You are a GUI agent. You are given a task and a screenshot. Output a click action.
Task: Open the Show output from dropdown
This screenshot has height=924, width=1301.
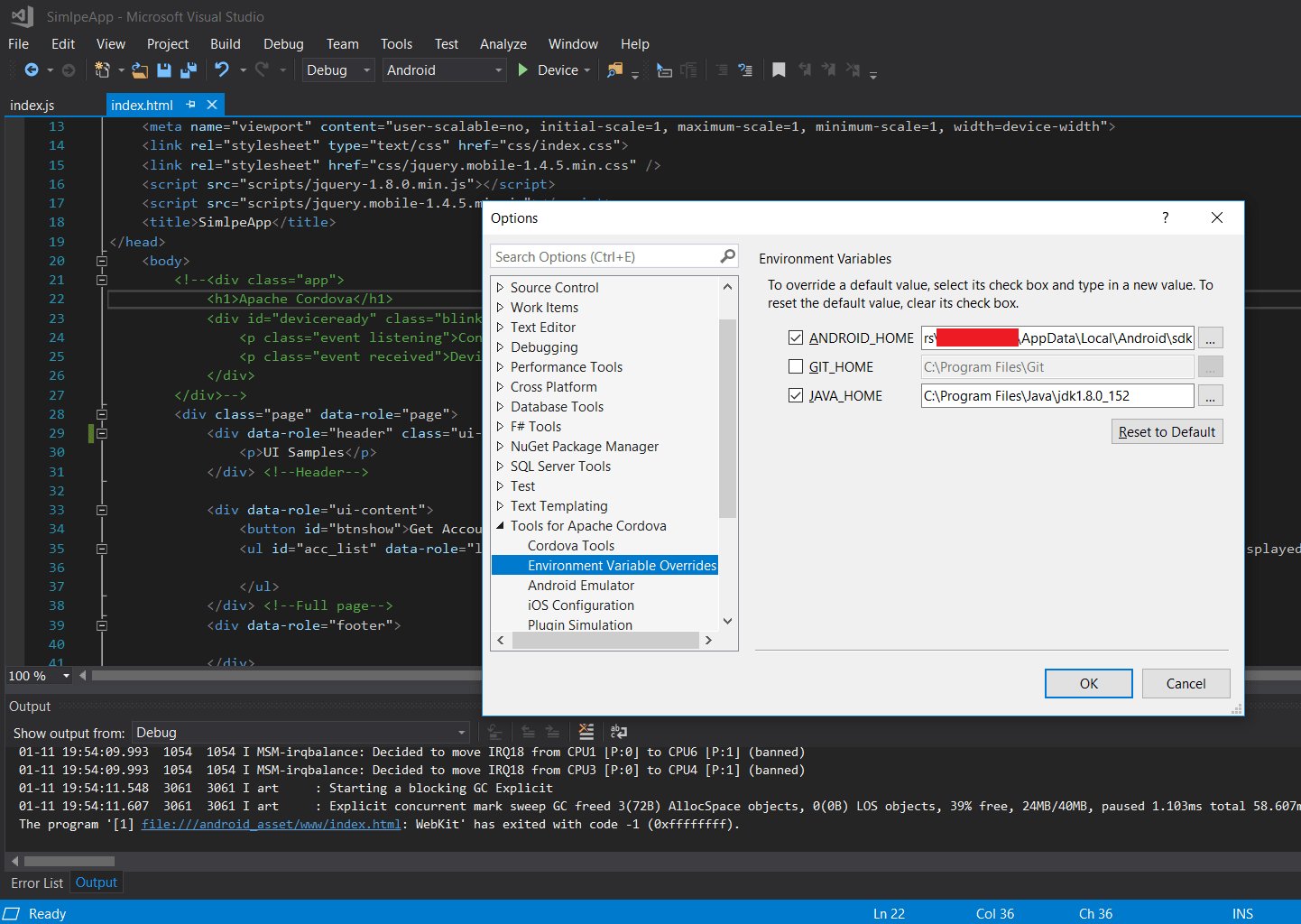coord(301,733)
